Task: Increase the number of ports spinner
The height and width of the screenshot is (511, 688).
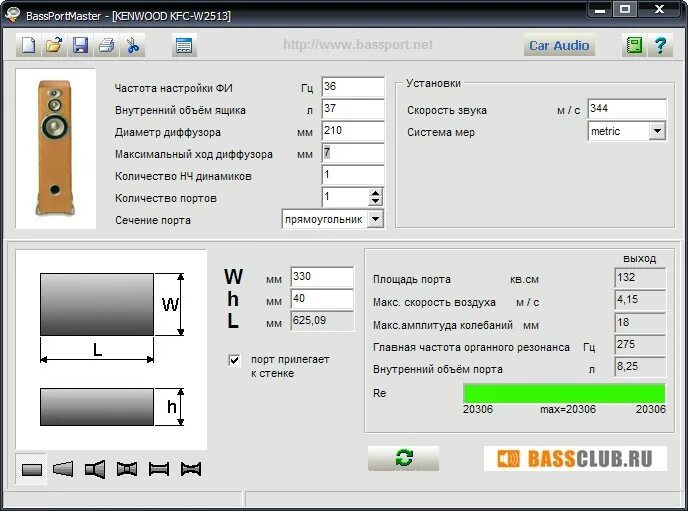Action: [375, 193]
